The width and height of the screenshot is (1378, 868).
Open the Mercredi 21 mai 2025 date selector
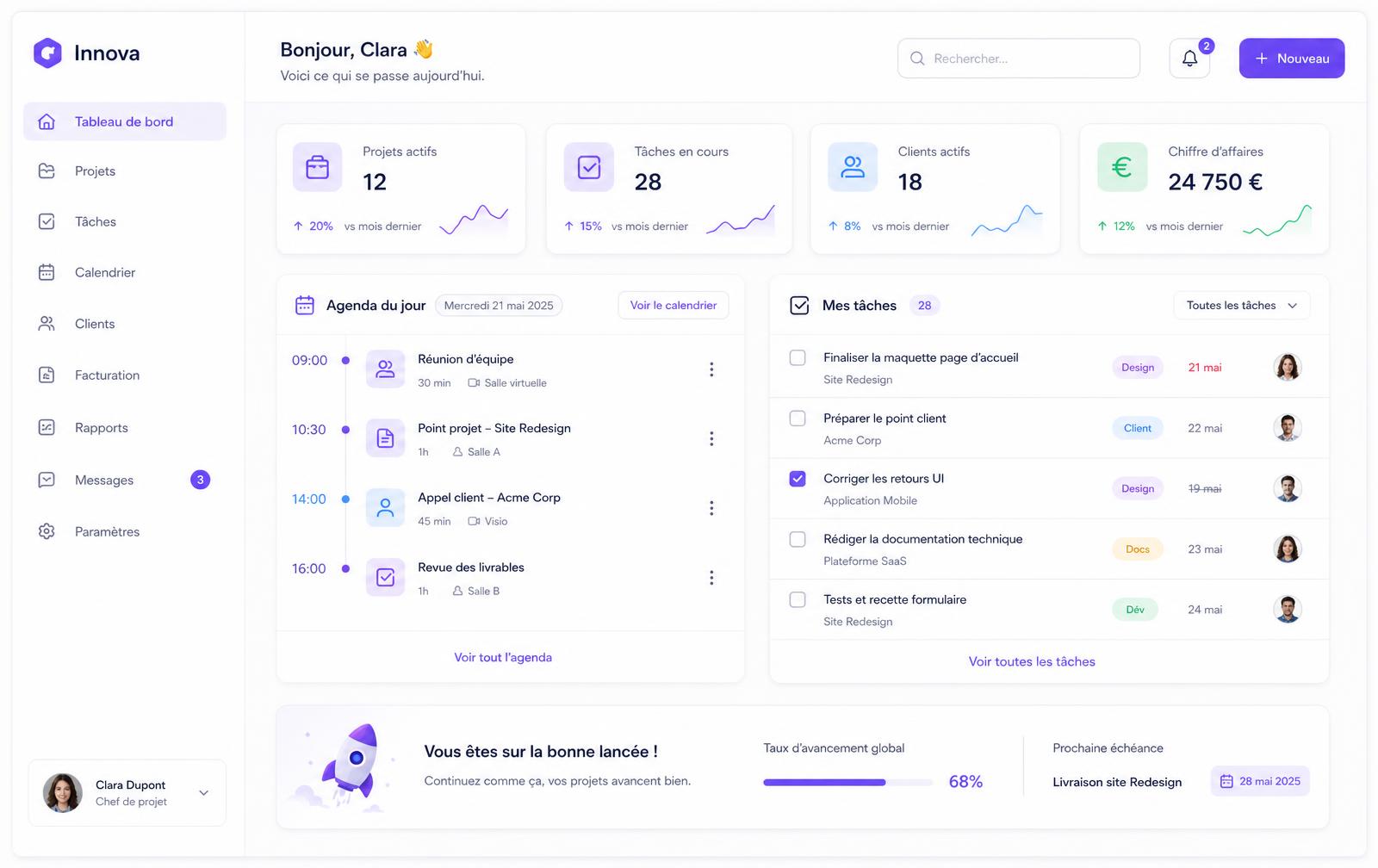point(499,306)
